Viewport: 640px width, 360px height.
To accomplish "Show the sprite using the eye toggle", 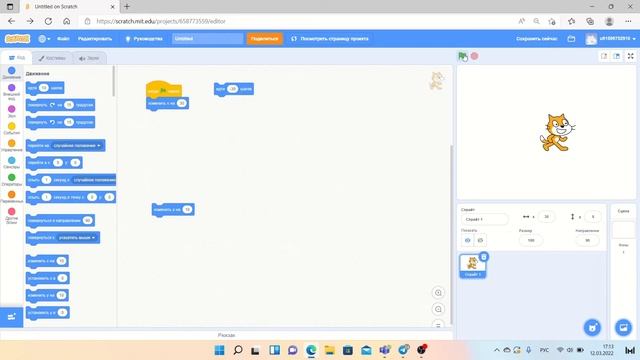I will coord(467,240).
